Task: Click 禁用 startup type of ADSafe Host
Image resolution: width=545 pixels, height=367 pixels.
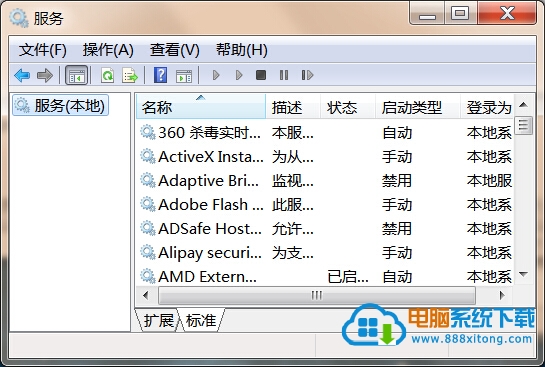Action: point(397,229)
